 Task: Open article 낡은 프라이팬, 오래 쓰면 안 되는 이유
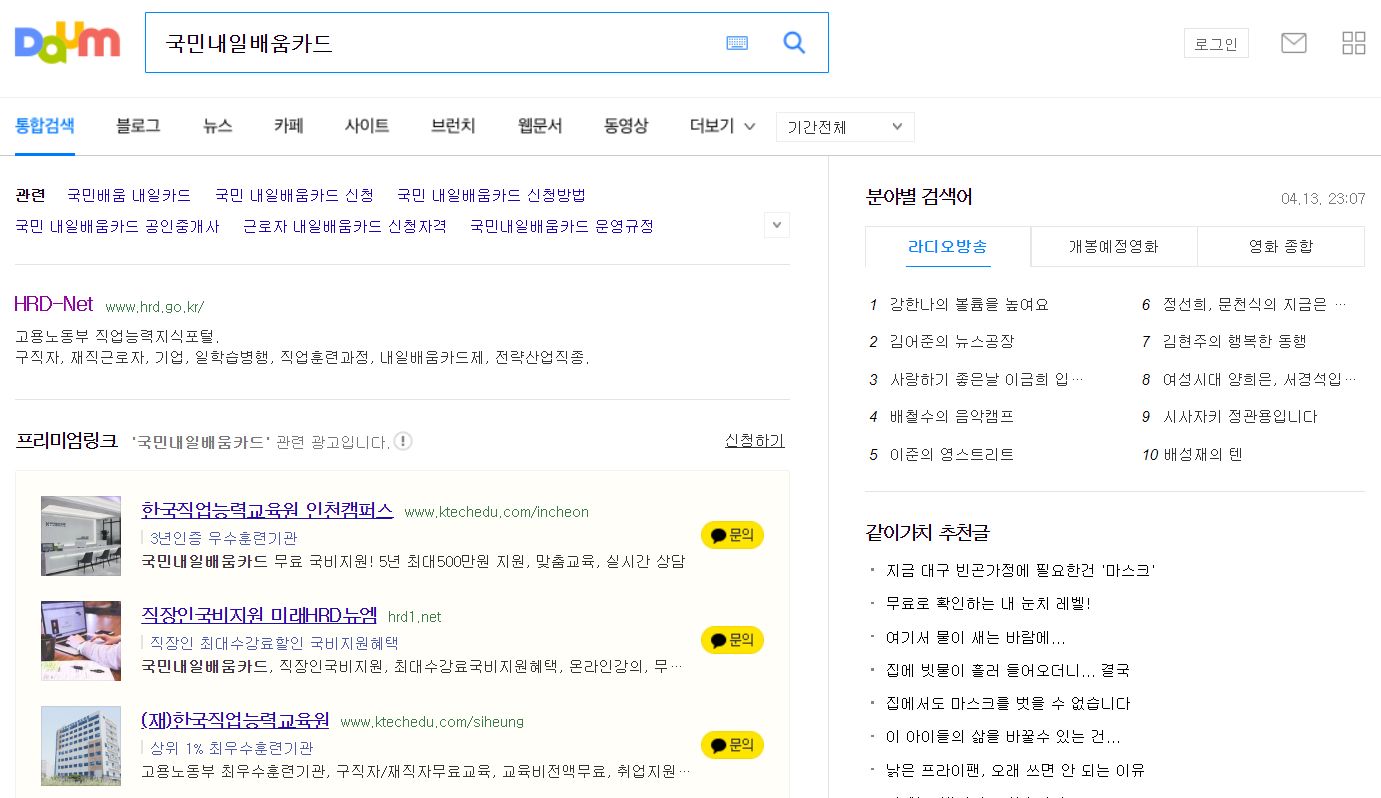pos(1015,770)
